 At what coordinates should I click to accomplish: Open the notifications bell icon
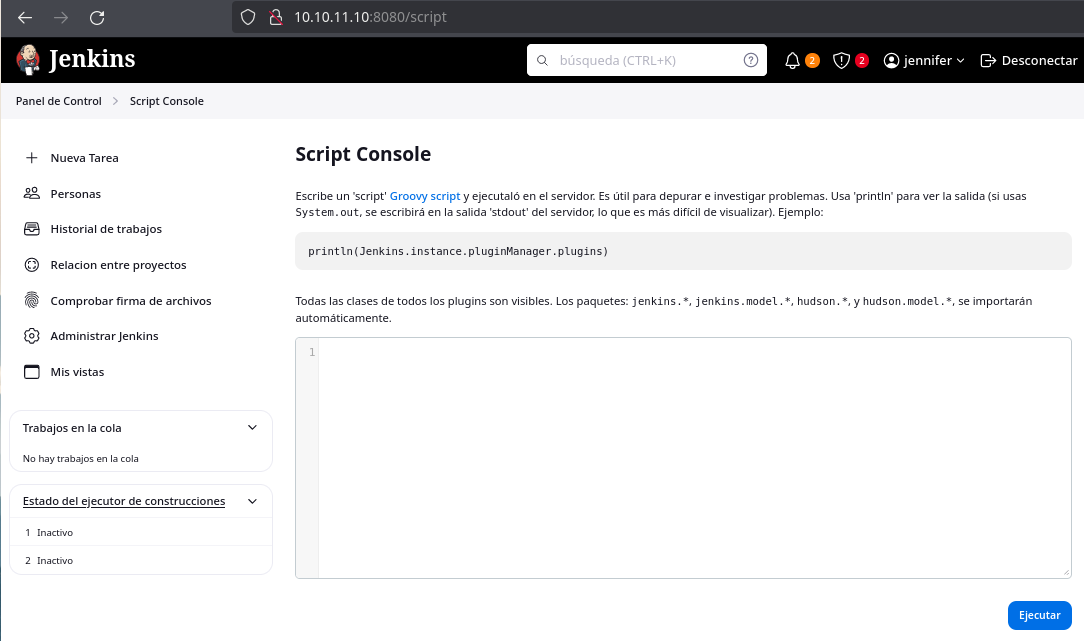792,61
